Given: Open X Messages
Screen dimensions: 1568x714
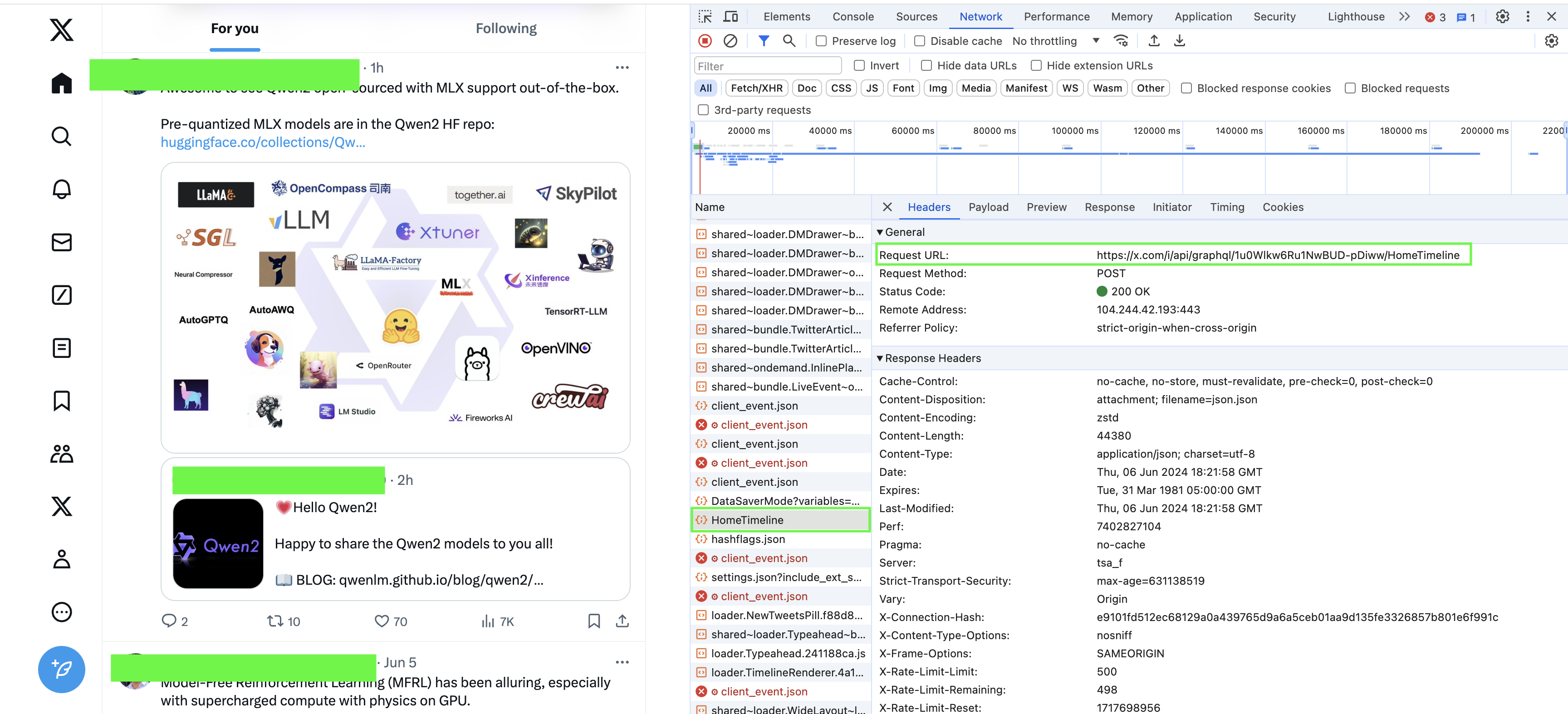Looking at the screenshot, I should [x=62, y=242].
